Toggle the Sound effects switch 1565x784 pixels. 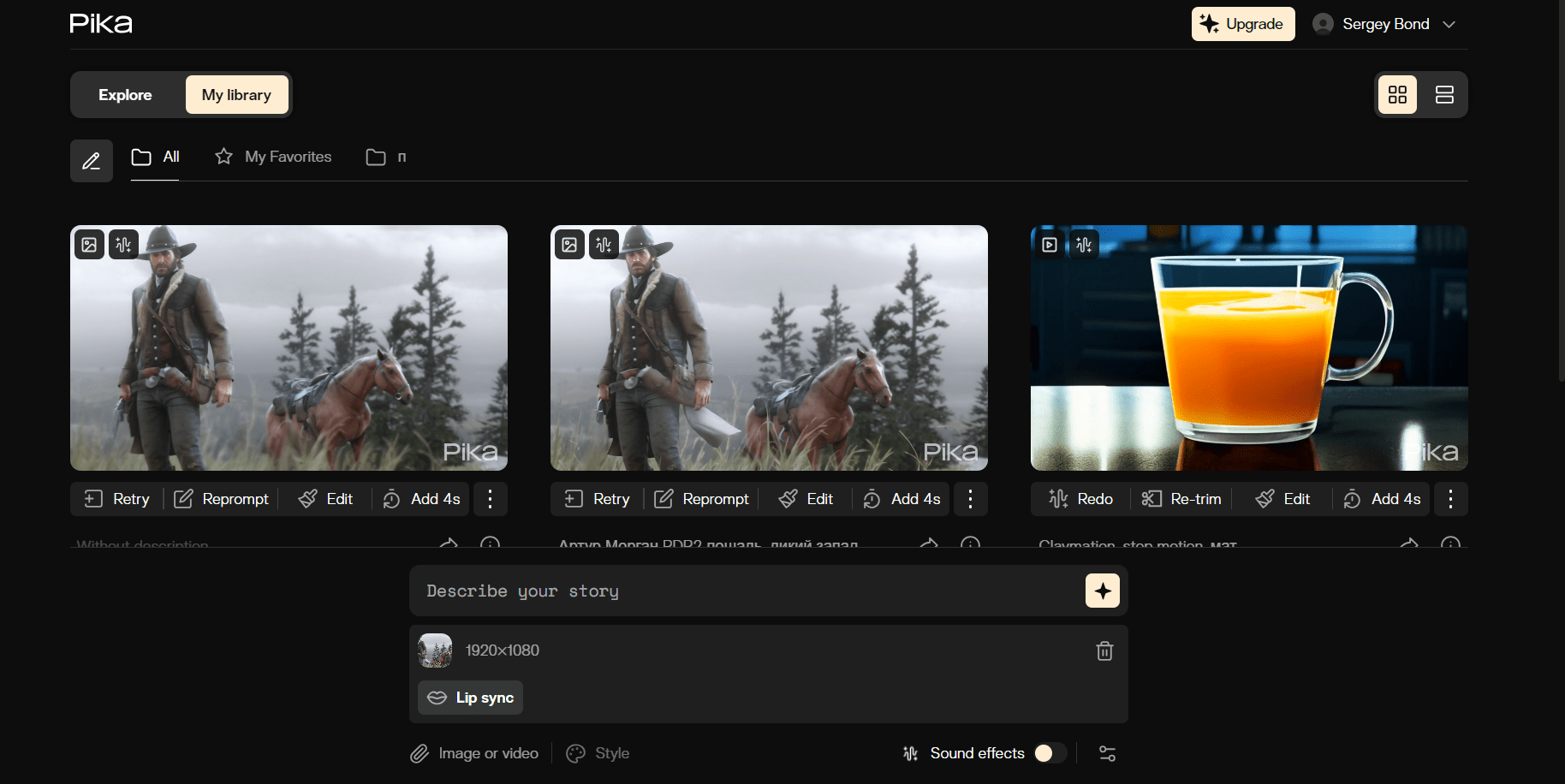pyautogui.click(x=1050, y=753)
